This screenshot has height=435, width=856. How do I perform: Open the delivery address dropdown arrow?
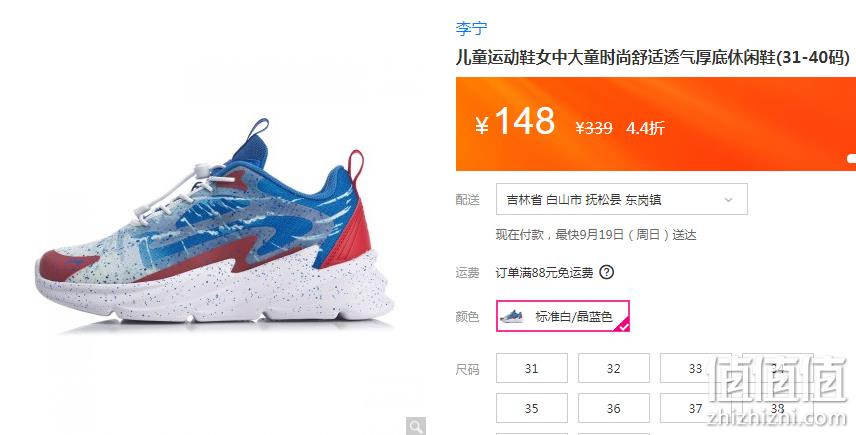[x=728, y=200]
